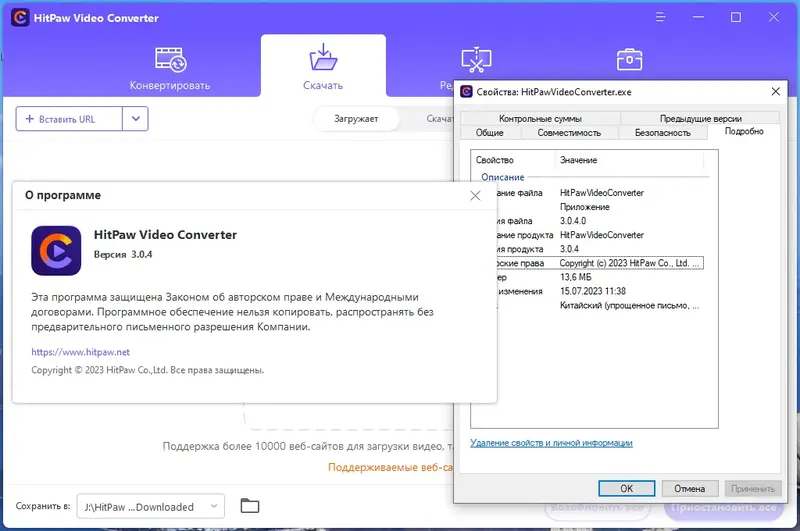
Task: Click Вставить URL button
Action: [x=69, y=119]
